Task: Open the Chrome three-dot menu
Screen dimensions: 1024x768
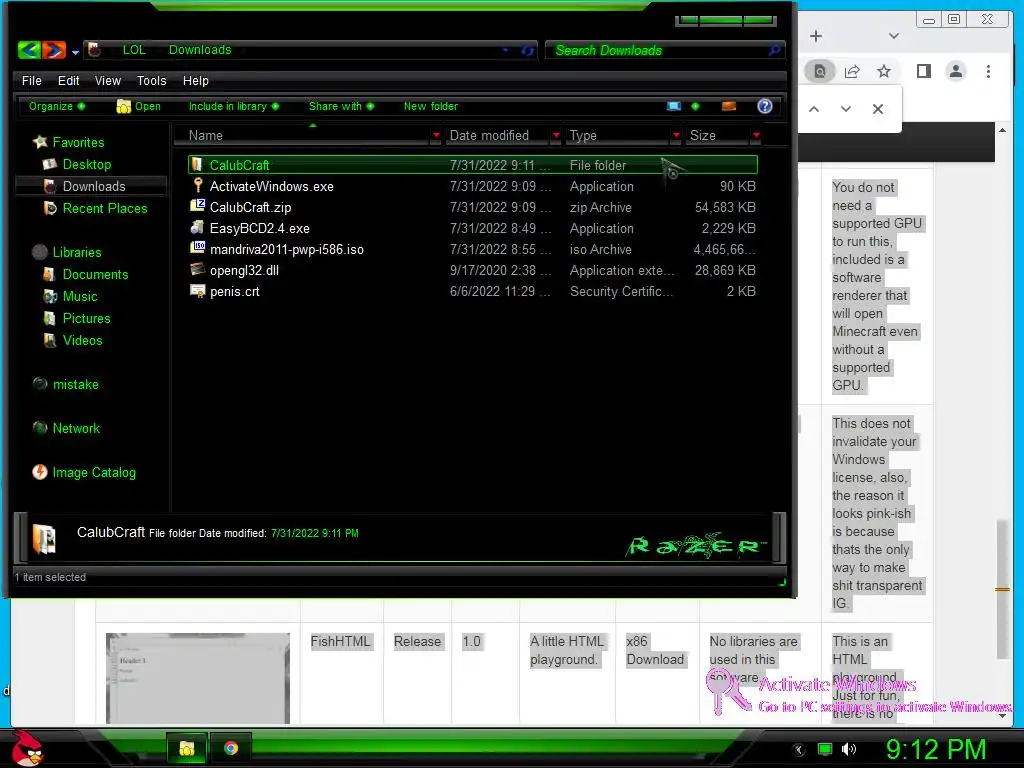Action: click(988, 71)
